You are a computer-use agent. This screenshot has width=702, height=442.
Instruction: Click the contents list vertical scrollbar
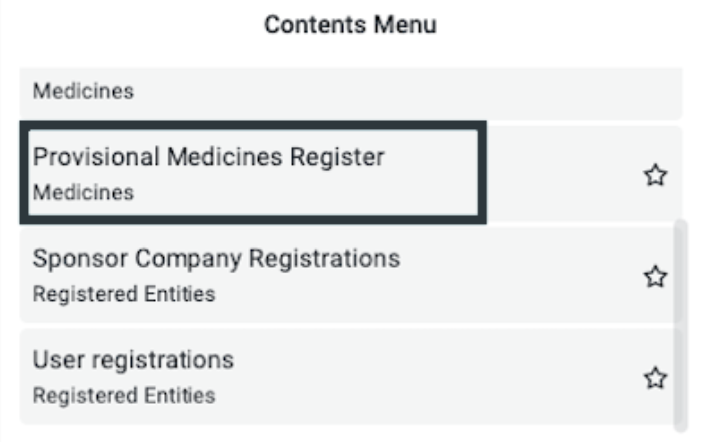(681, 325)
